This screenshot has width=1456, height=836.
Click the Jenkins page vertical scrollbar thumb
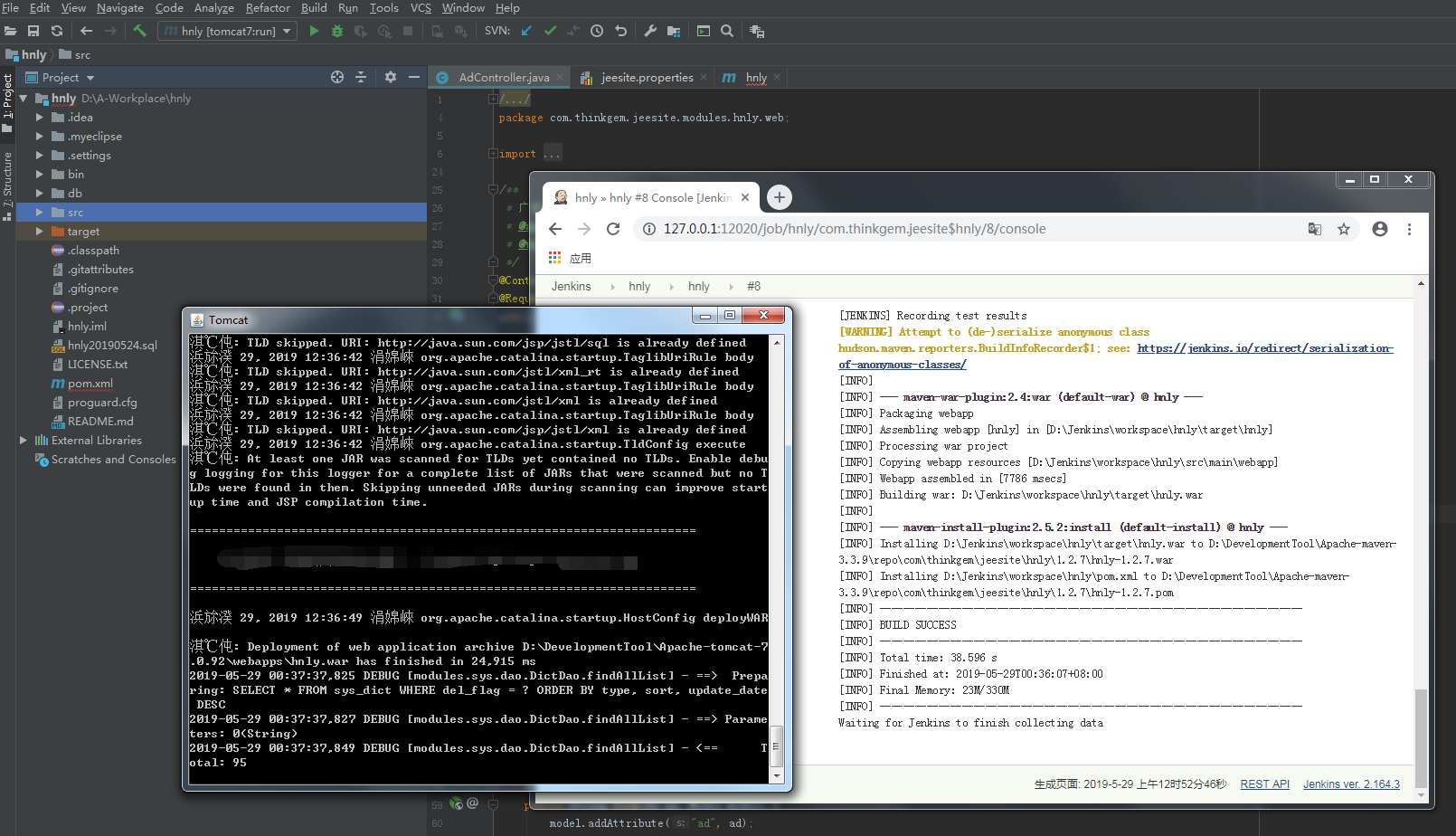[1421, 737]
